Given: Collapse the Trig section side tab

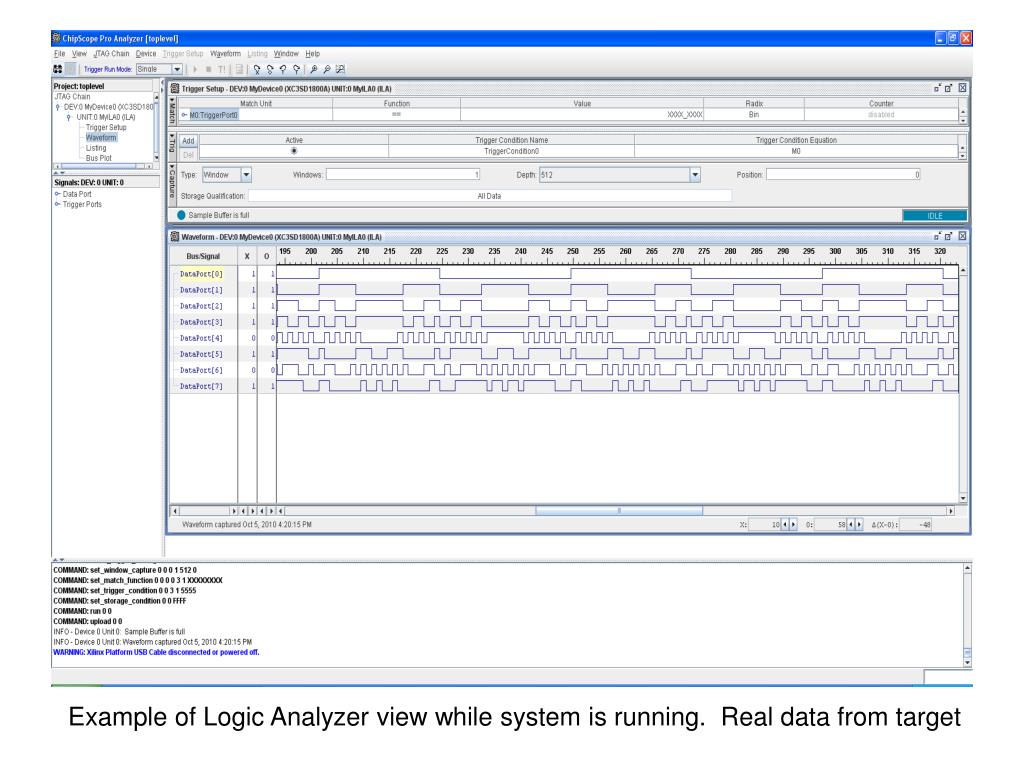Looking at the screenshot, I should coord(172,145).
